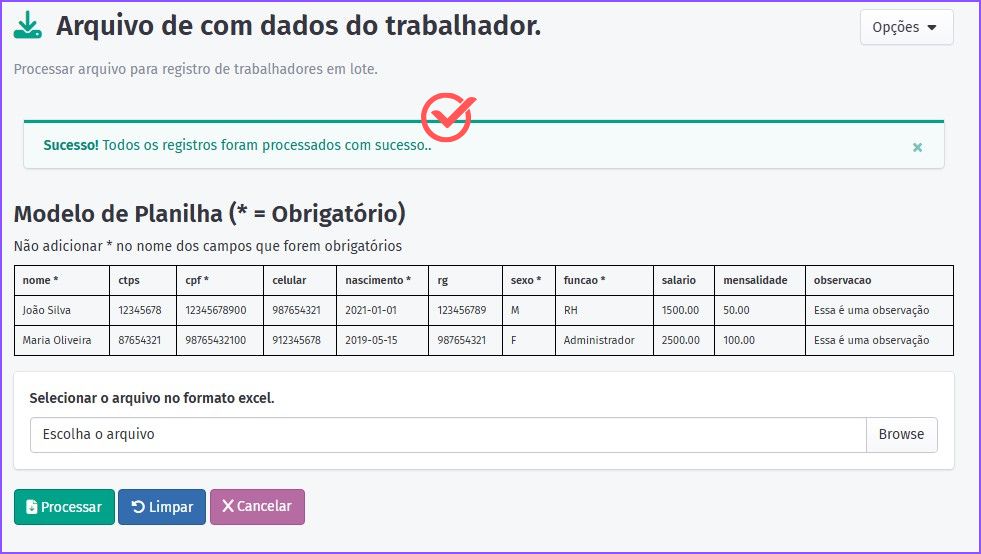Click the download icon beside the page title
This screenshot has height=554, width=981.
coord(28,26)
